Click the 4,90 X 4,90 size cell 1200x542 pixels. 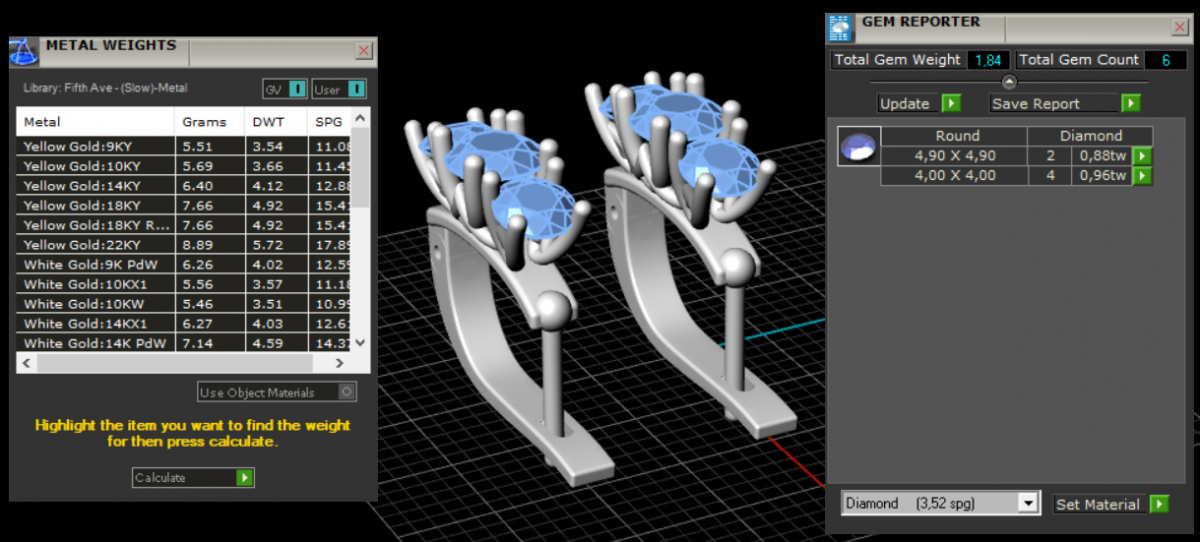pyautogui.click(x=955, y=156)
